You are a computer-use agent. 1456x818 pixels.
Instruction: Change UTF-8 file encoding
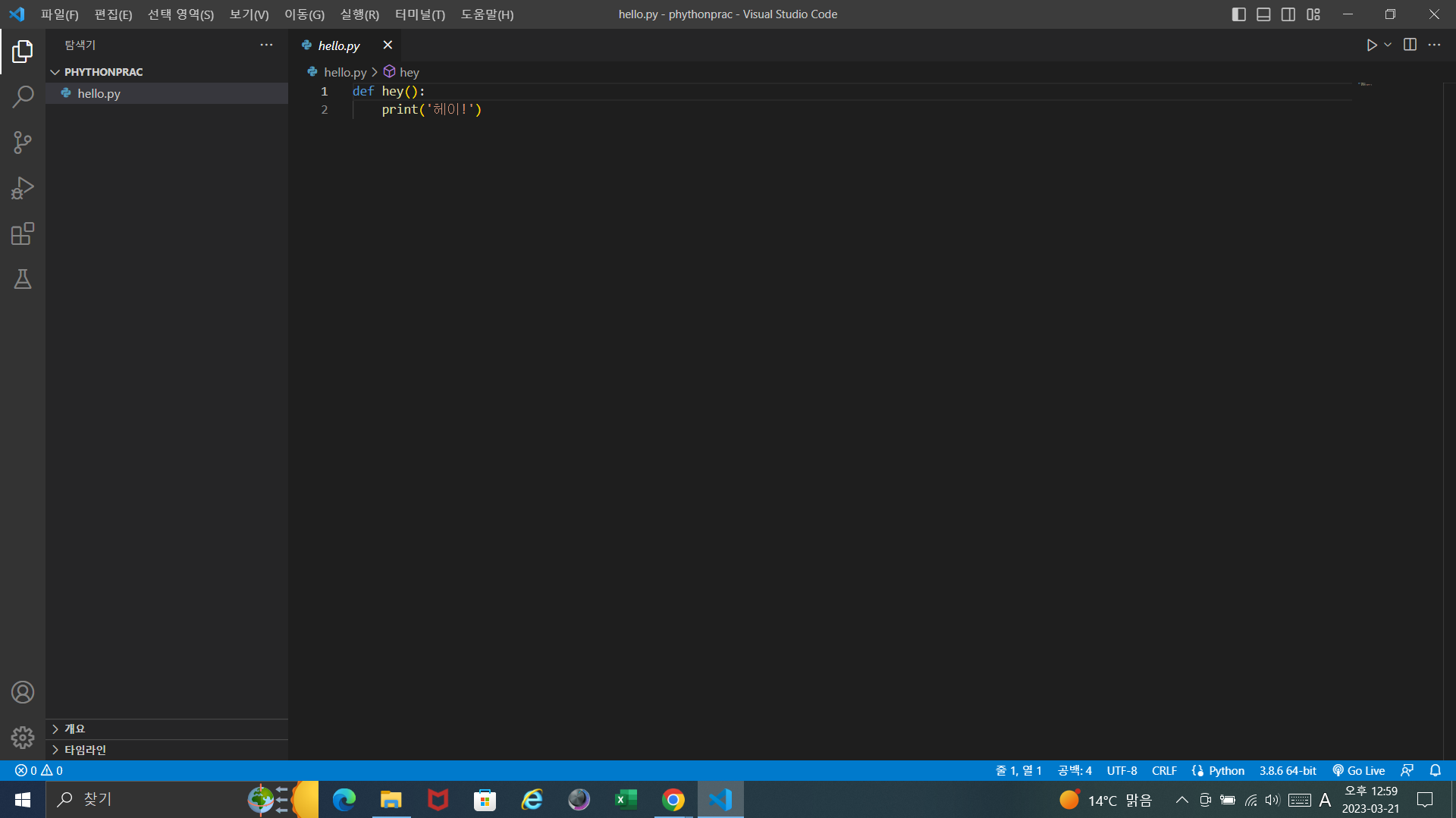[x=1122, y=770]
